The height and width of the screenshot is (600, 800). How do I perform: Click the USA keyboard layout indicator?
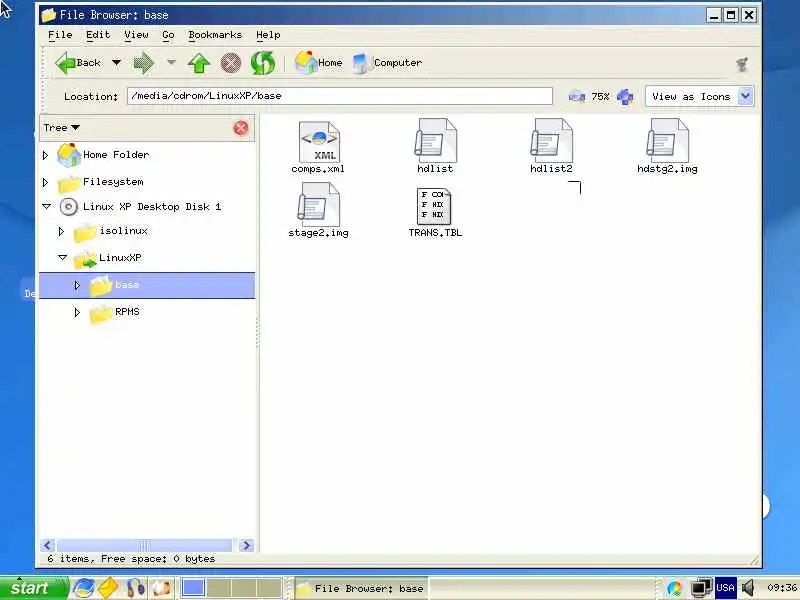click(725, 588)
